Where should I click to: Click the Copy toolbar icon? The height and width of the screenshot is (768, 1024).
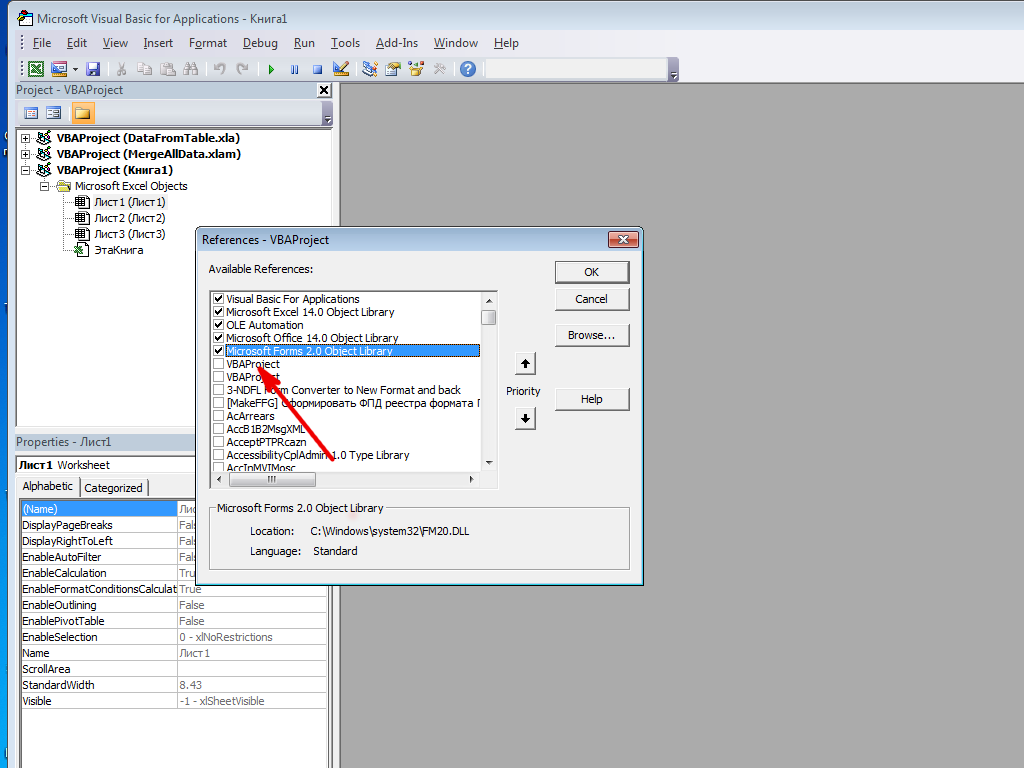coord(144,69)
